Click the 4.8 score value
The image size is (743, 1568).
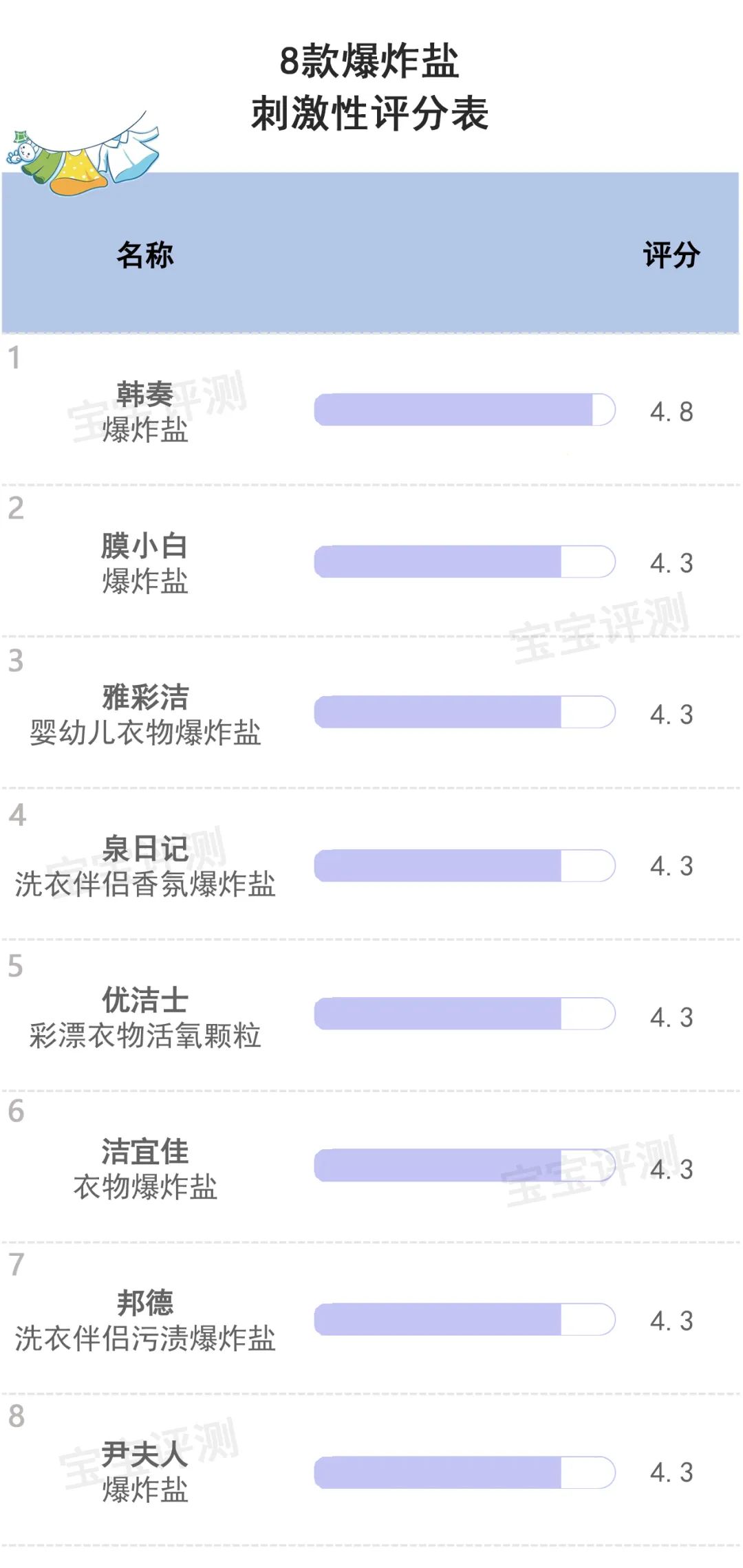pyautogui.click(x=671, y=412)
